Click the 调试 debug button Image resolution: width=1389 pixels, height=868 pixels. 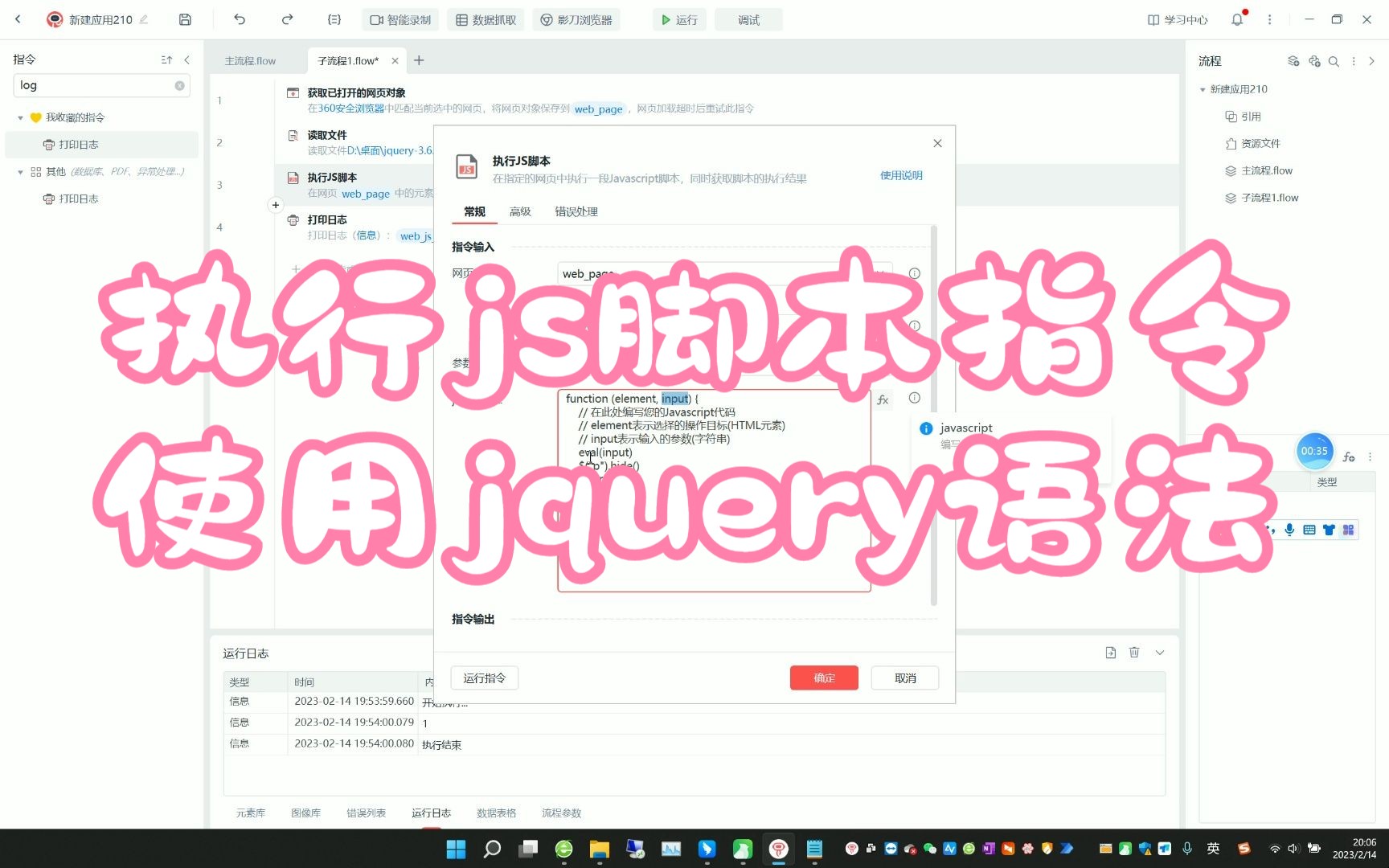pos(748,19)
